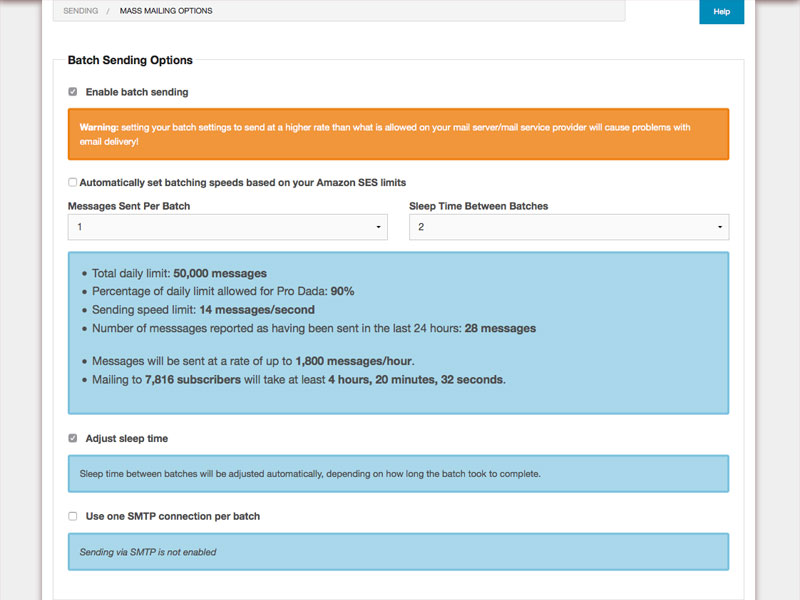Image resolution: width=800 pixels, height=600 pixels.
Task: Click the 'Sleep Time Between Batches' field label
Action: coord(478,206)
